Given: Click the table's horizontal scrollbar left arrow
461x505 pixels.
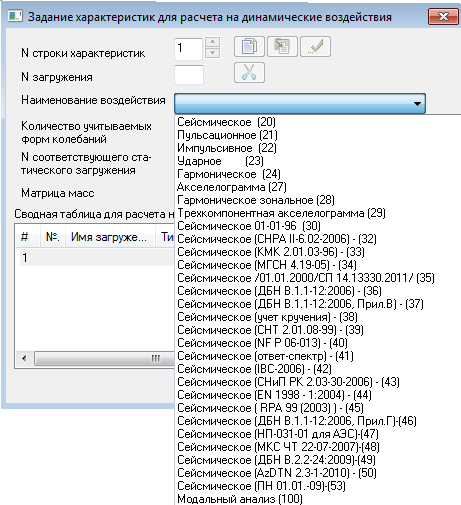Looking at the screenshot, I should click(x=24, y=359).
